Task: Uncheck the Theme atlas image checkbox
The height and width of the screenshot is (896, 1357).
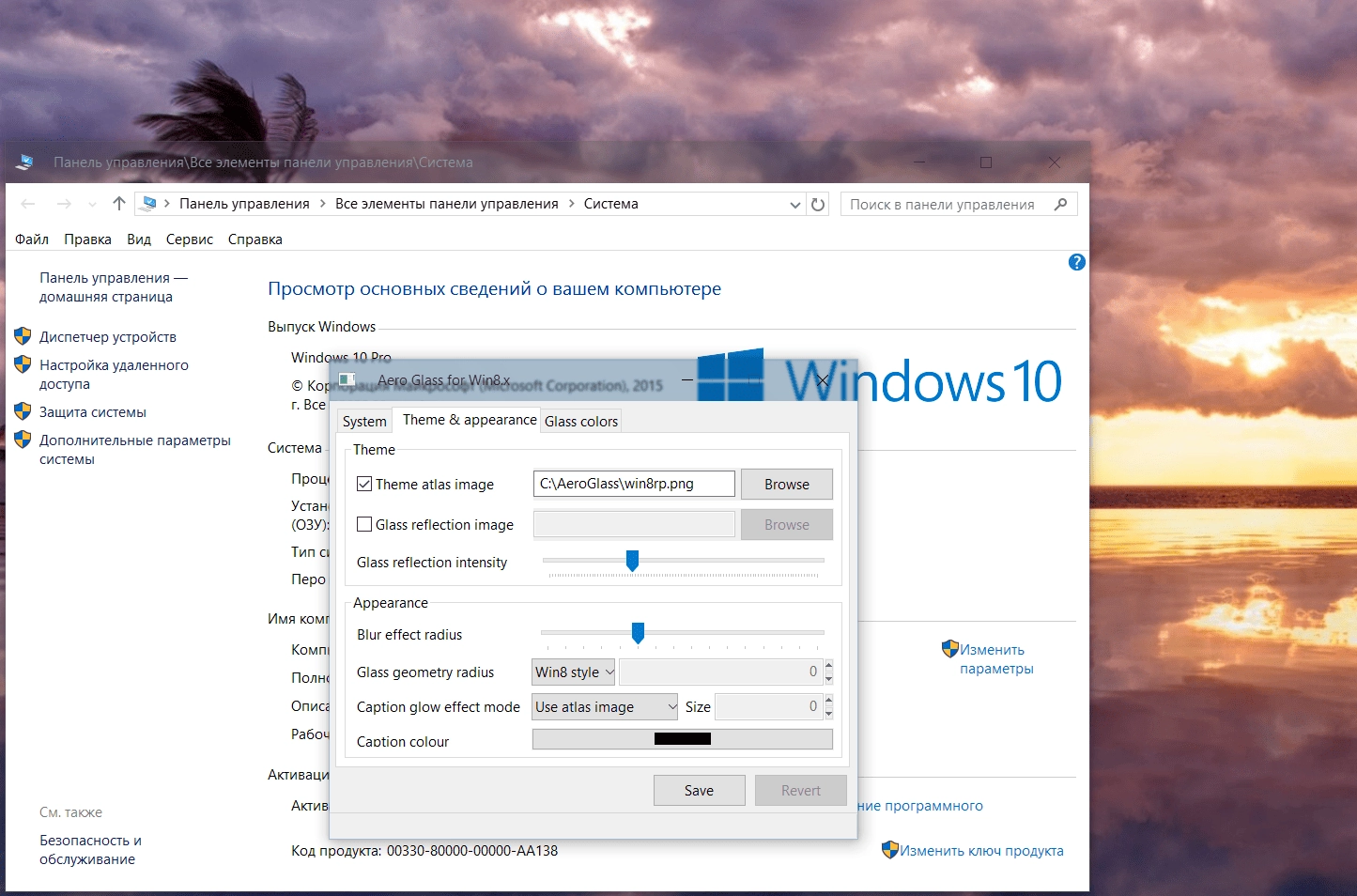Action: pyautogui.click(x=364, y=485)
